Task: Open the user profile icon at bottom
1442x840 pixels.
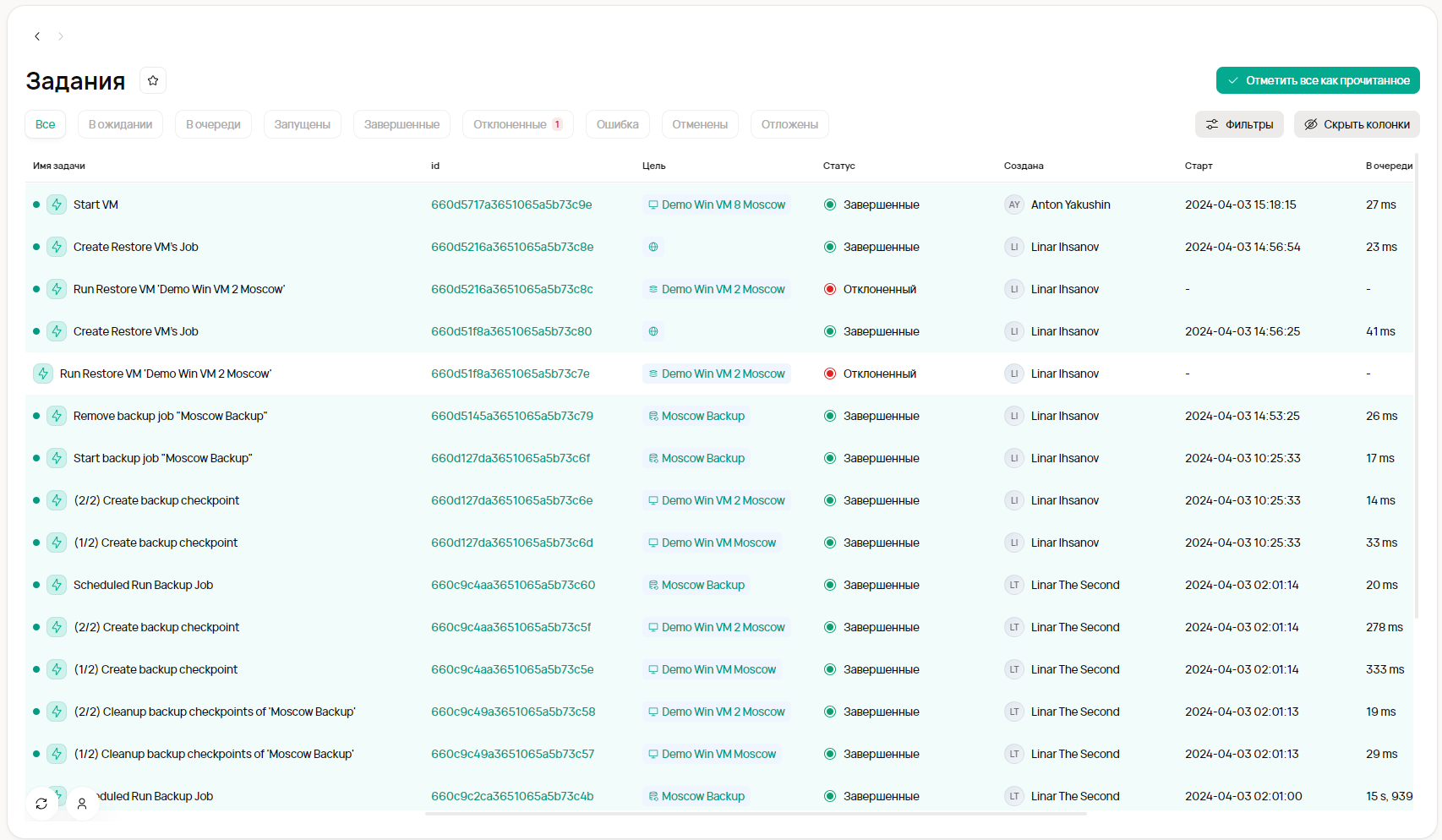Action: tap(82, 804)
